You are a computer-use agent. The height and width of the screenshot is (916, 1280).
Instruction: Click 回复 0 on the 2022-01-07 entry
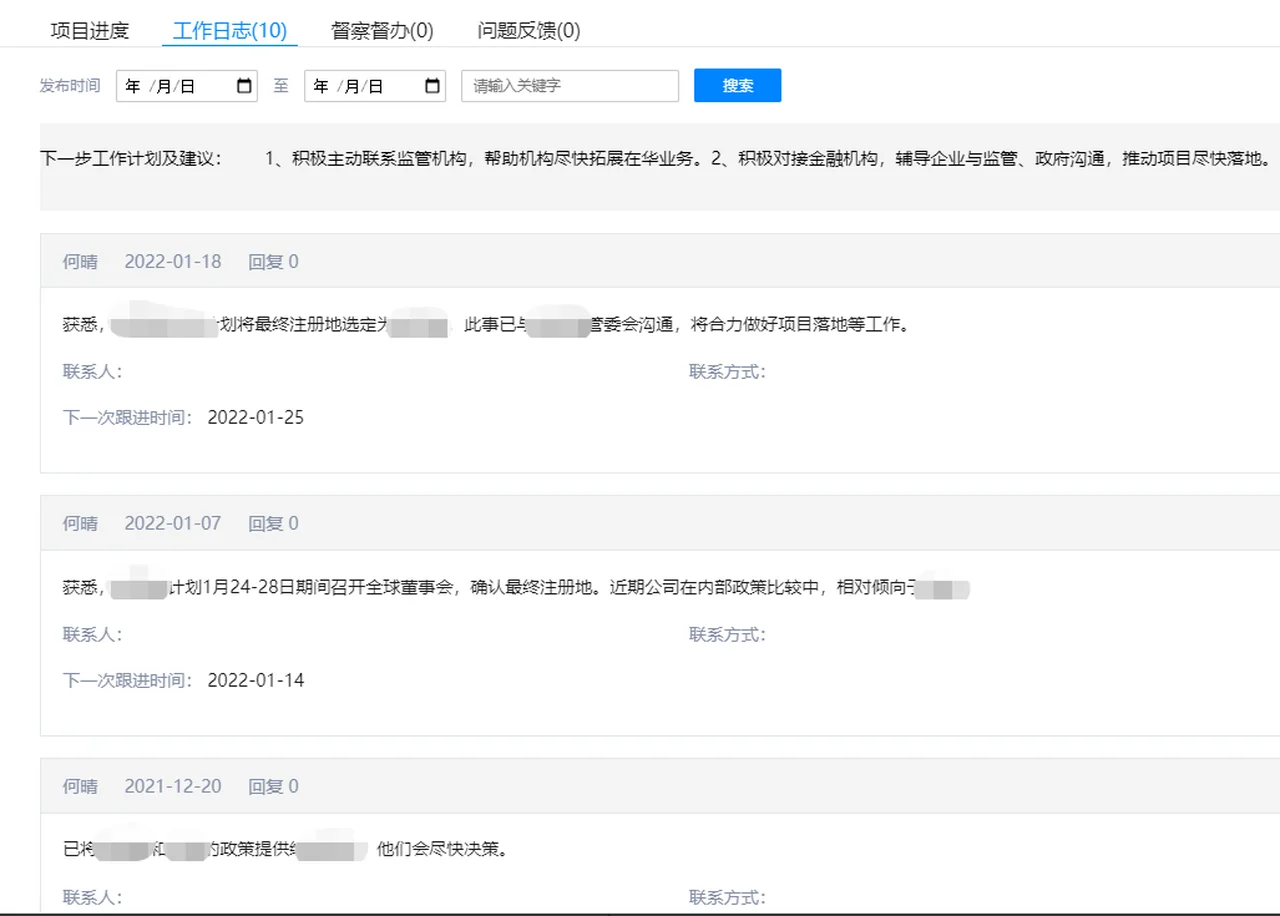click(274, 523)
